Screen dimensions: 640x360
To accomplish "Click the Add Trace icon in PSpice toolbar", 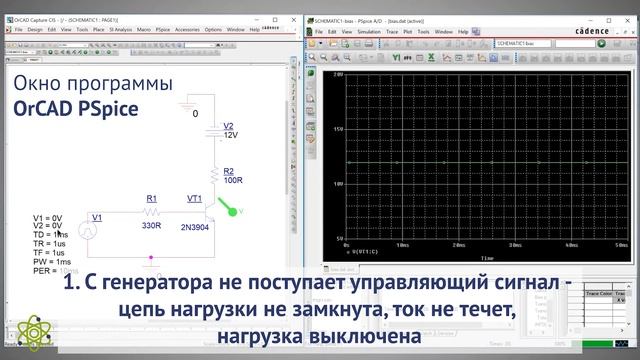I will tap(447, 58).
